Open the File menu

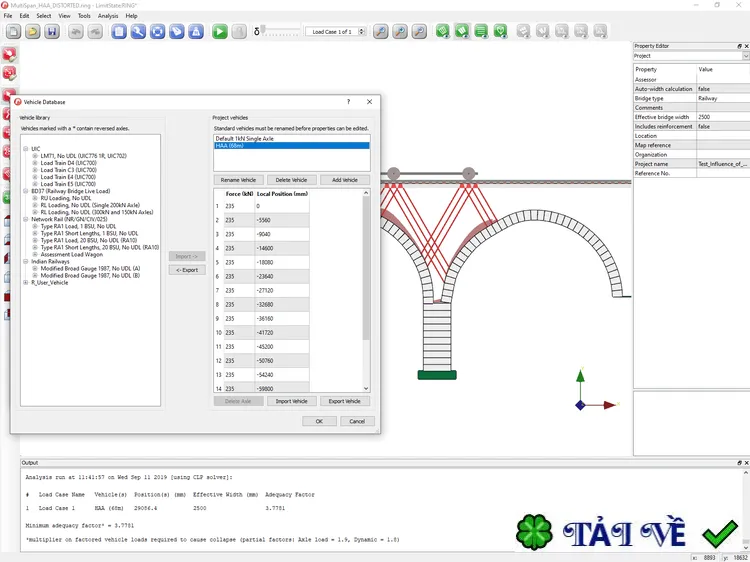pyautogui.click(x=8, y=16)
